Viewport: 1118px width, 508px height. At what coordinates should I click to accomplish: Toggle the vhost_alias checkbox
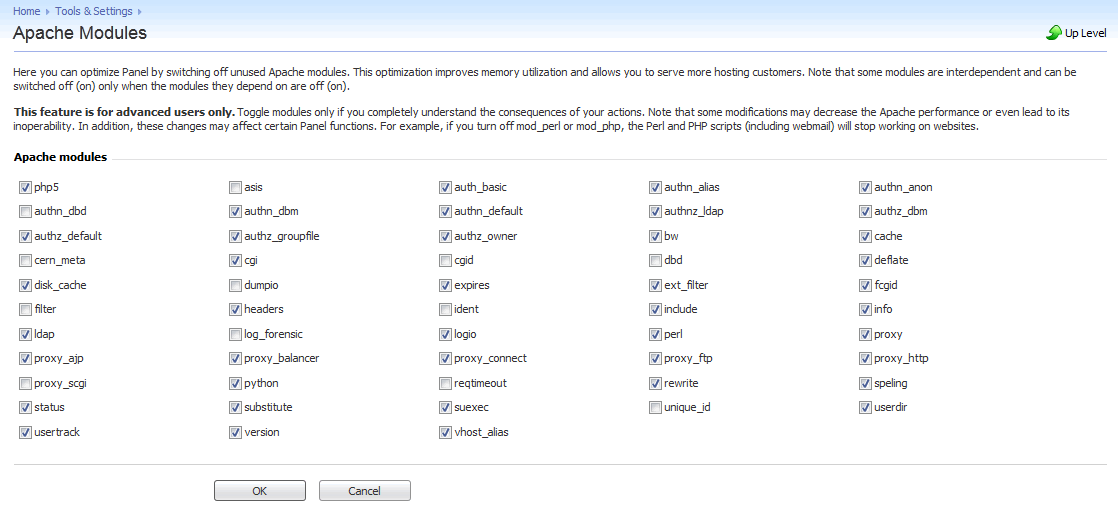pos(445,432)
